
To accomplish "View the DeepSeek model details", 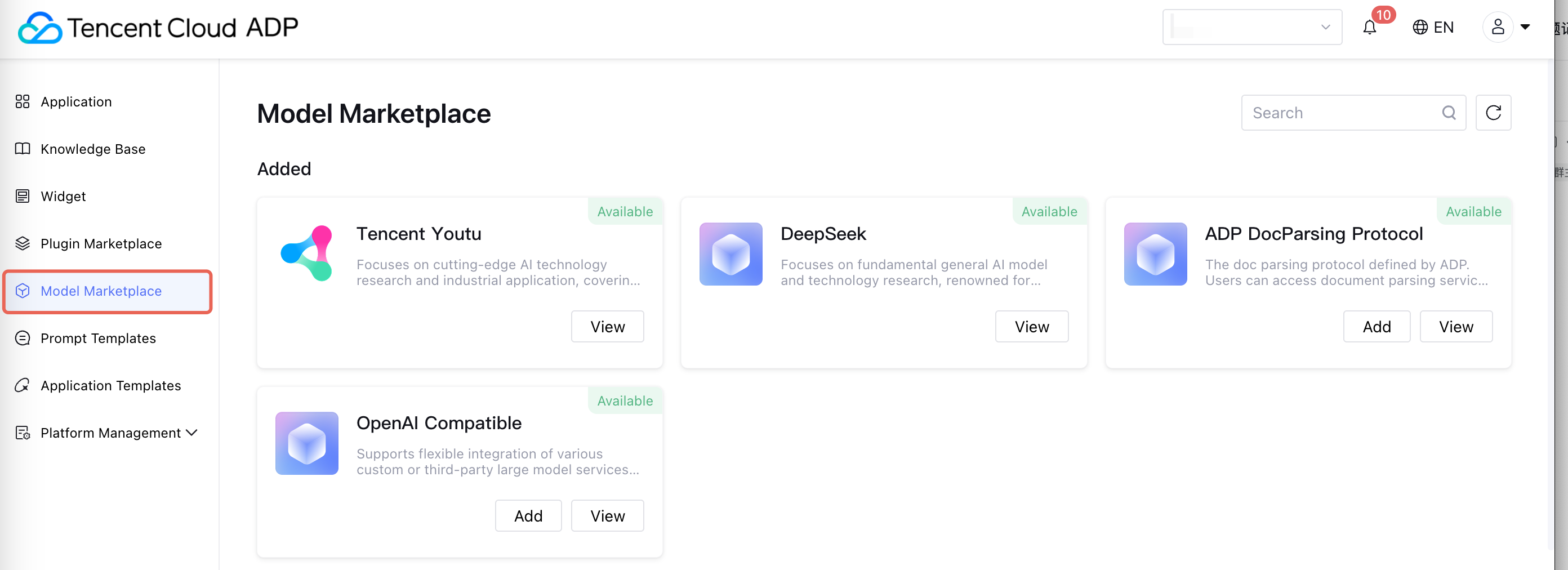I will tap(1031, 327).
